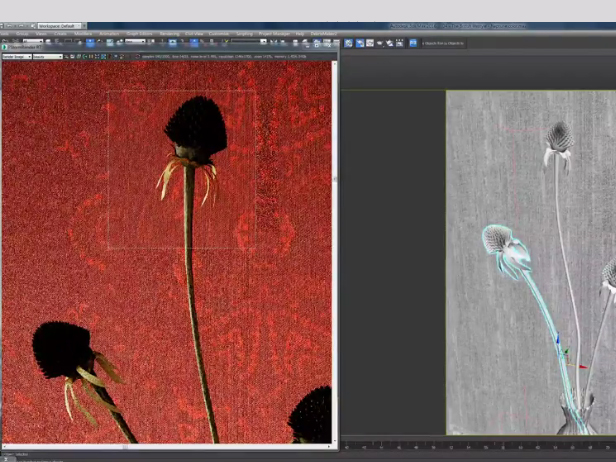Open the Modifiers menu
The width and height of the screenshot is (616, 462).
point(84,33)
